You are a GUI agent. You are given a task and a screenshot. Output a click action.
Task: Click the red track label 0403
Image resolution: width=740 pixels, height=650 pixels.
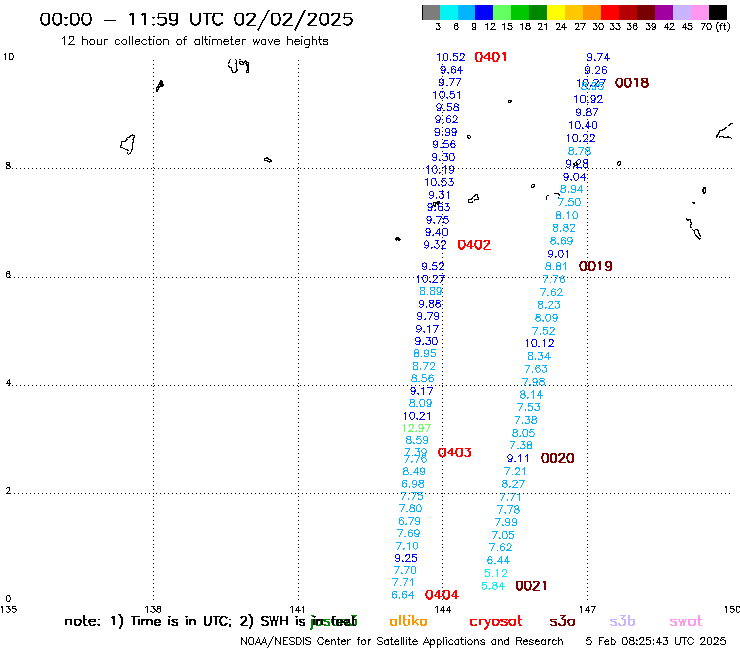coord(454,453)
